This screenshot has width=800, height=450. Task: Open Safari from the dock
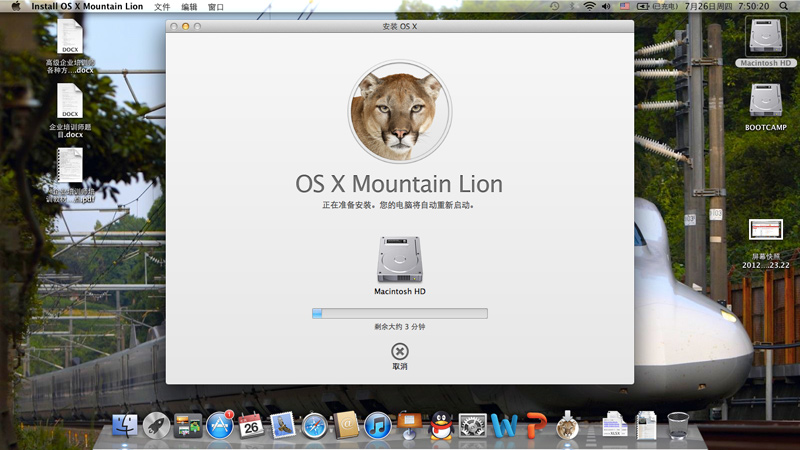coord(315,426)
